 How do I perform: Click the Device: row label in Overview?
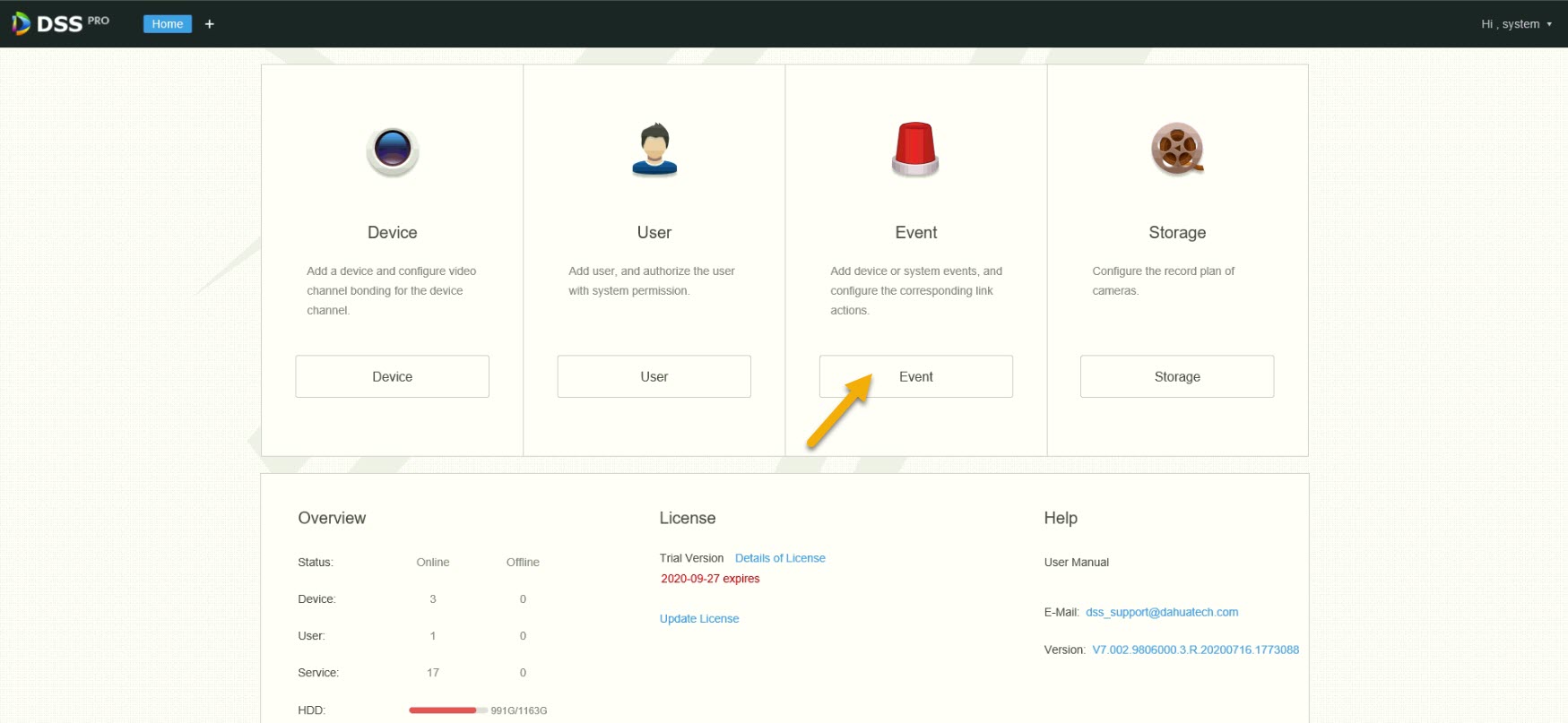316,599
